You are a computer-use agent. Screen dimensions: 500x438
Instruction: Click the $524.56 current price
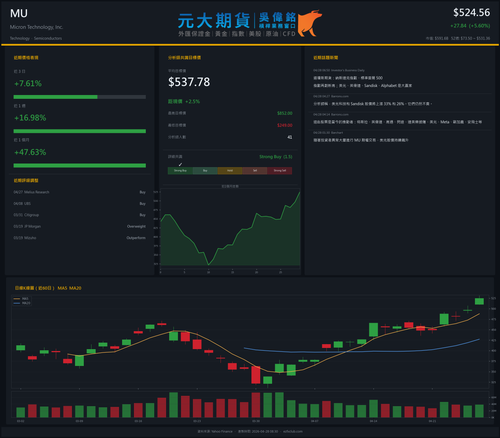pyautogui.click(x=471, y=13)
